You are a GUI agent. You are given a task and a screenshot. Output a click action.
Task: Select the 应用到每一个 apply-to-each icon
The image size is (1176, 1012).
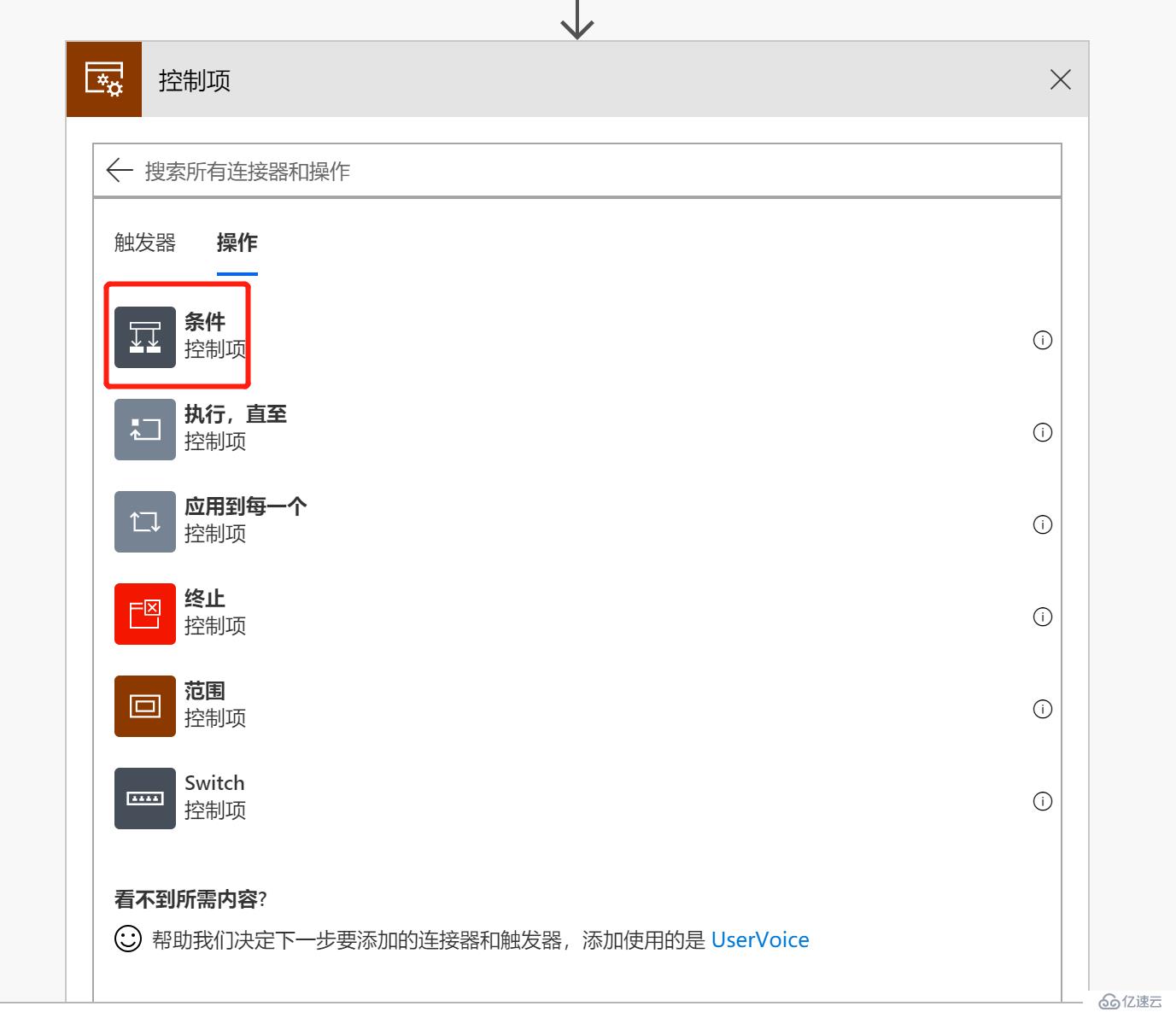point(145,522)
